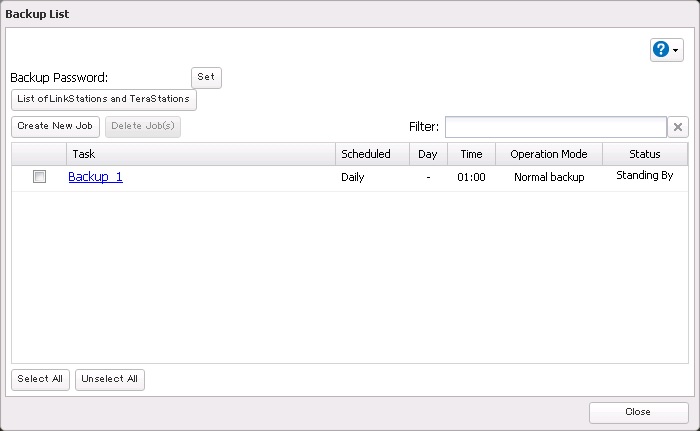Screen dimensions: 700x431
Task: Clear the filter with the X icon
Action: click(x=678, y=127)
